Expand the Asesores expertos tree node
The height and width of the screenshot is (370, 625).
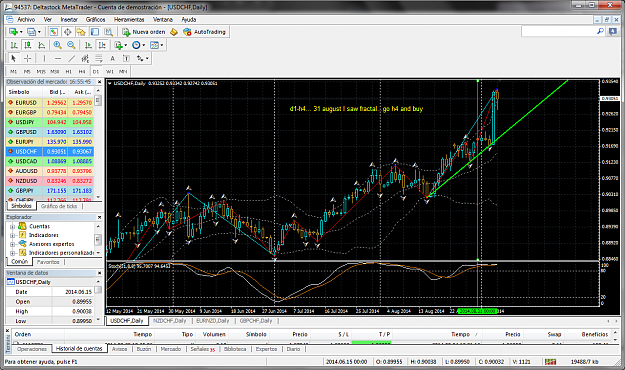(12, 244)
